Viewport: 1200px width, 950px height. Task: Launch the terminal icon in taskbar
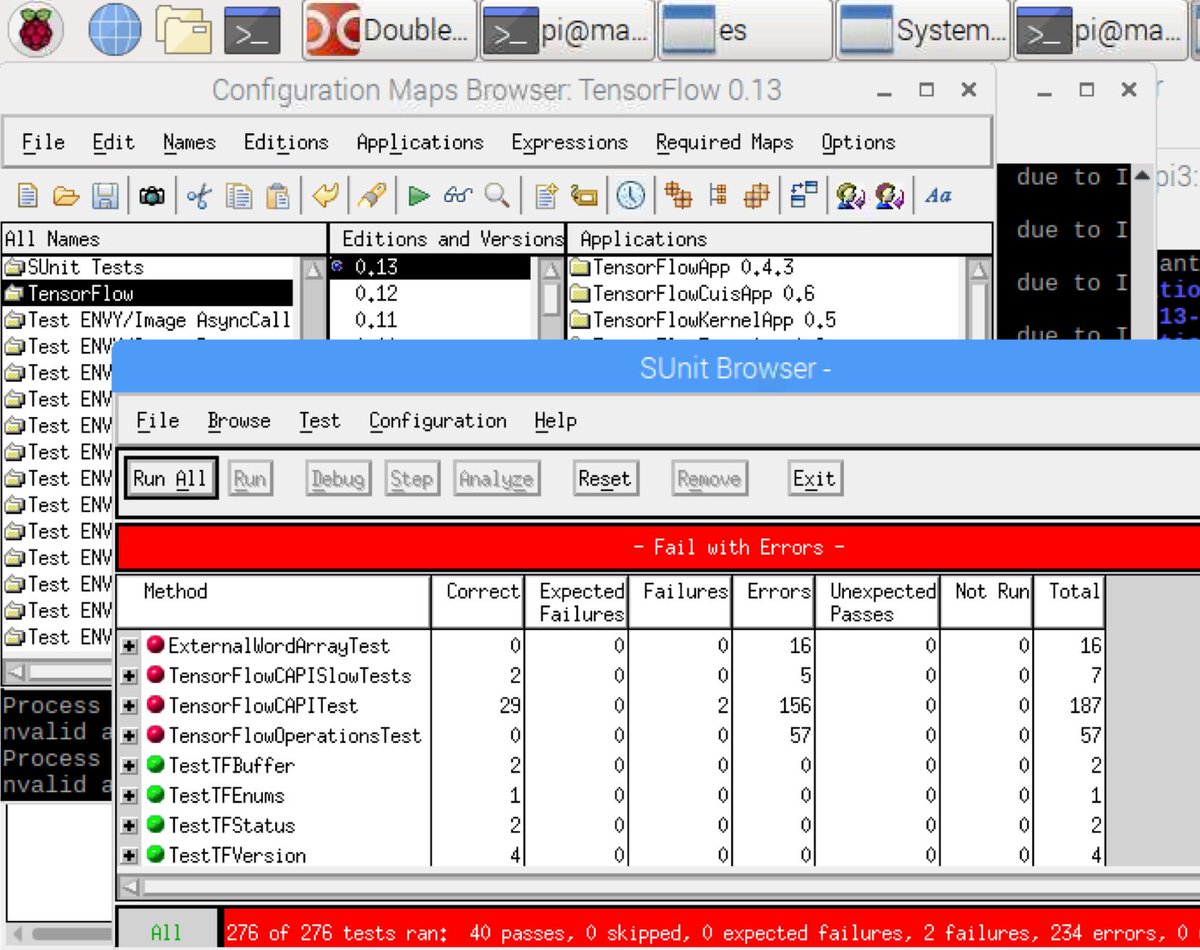[x=252, y=31]
